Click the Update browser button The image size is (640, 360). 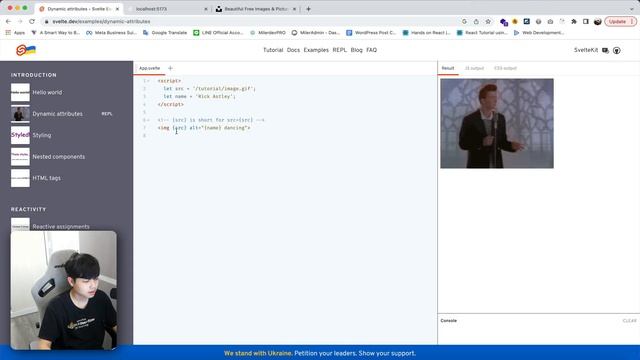click(620, 21)
